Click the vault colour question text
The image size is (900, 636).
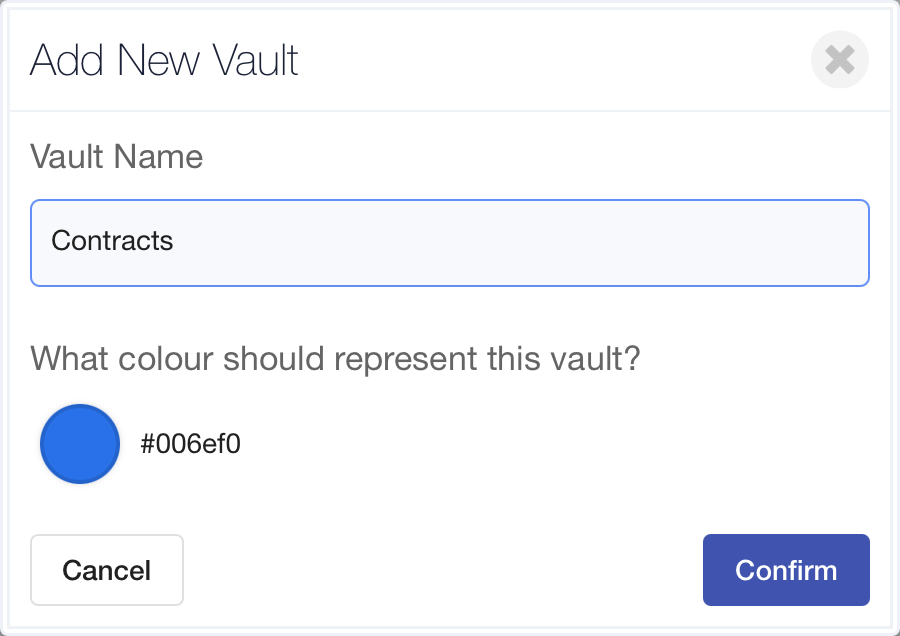click(335, 358)
